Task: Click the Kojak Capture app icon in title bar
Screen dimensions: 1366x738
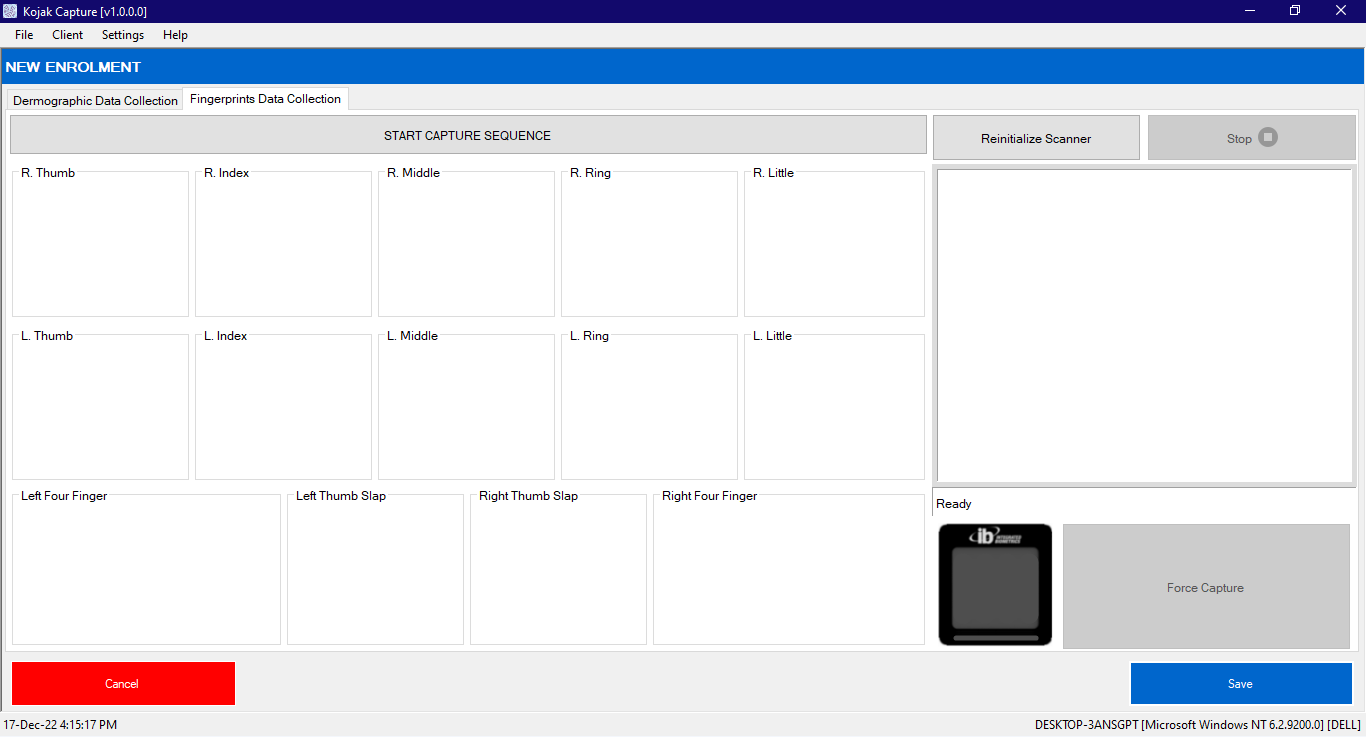Action: [x=11, y=11]
